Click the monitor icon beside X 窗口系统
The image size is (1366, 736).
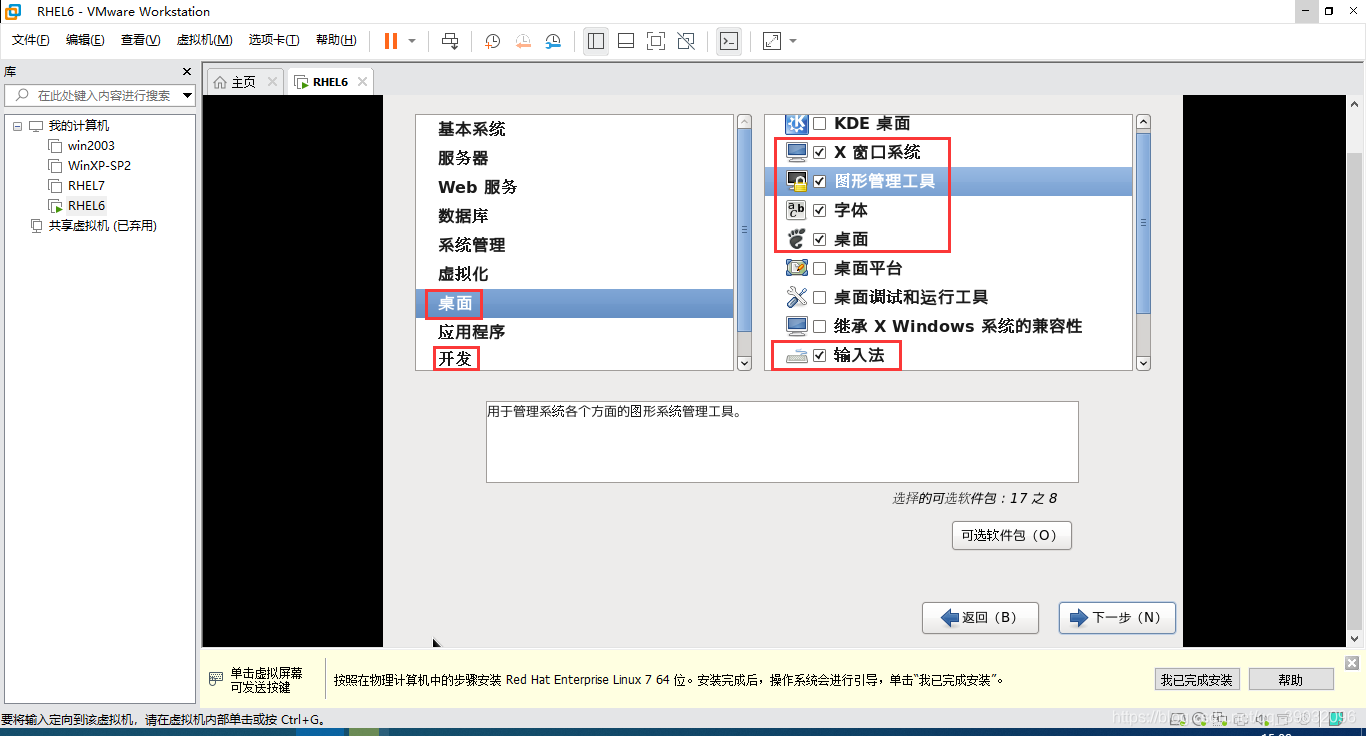click(797, 153)
